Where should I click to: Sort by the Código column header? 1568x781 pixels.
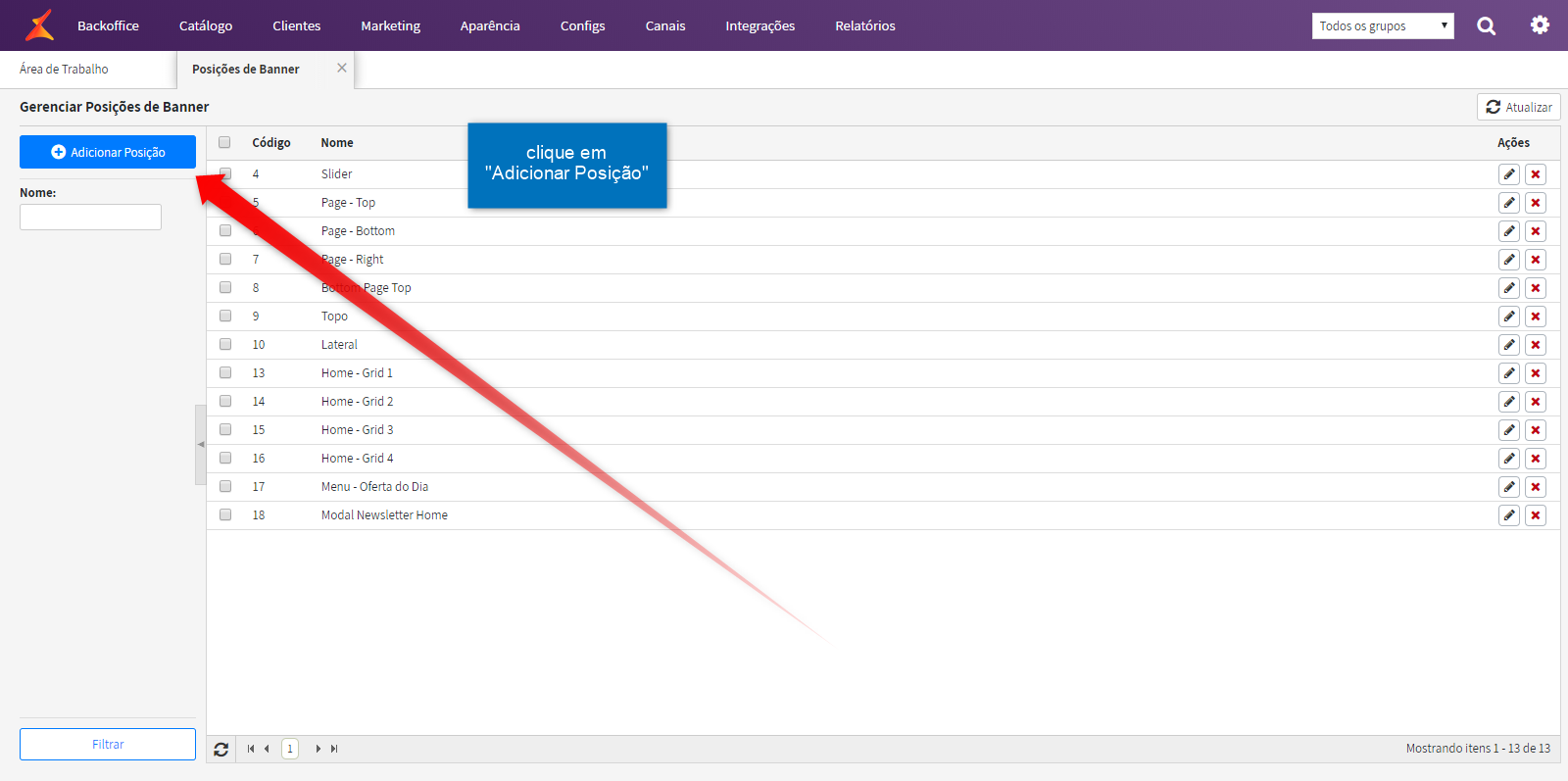[271, 143]
